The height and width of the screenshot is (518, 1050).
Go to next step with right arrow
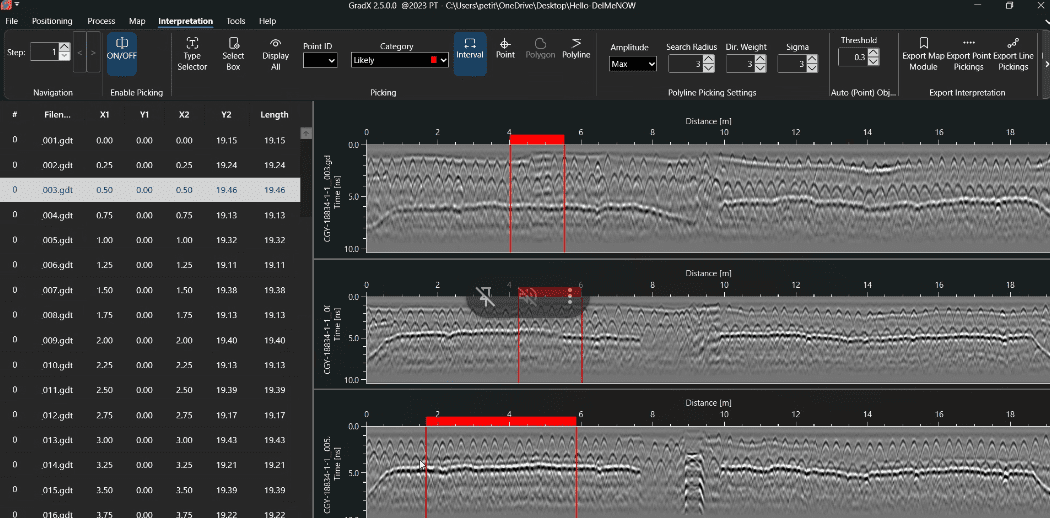point(94,52)
